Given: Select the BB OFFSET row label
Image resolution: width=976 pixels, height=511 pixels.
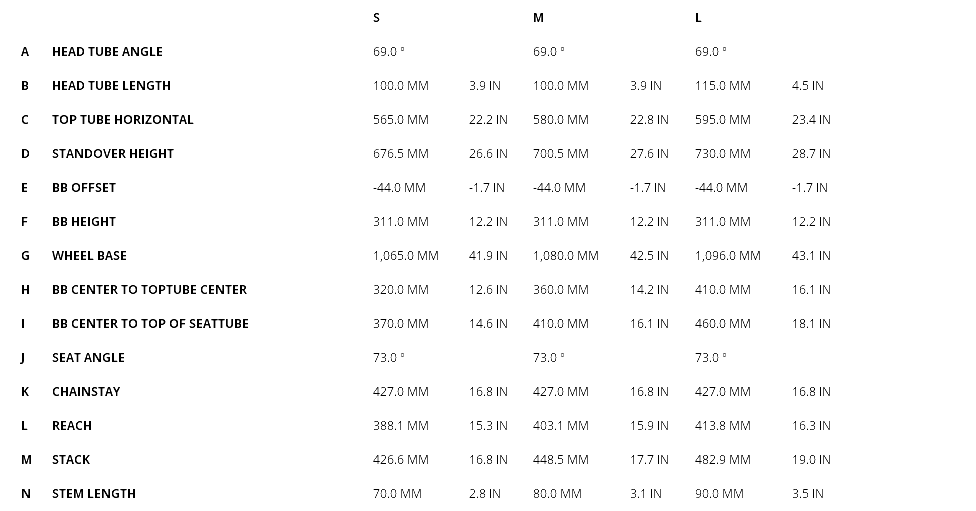Looking at the screenshot, I should click(84, 188).
